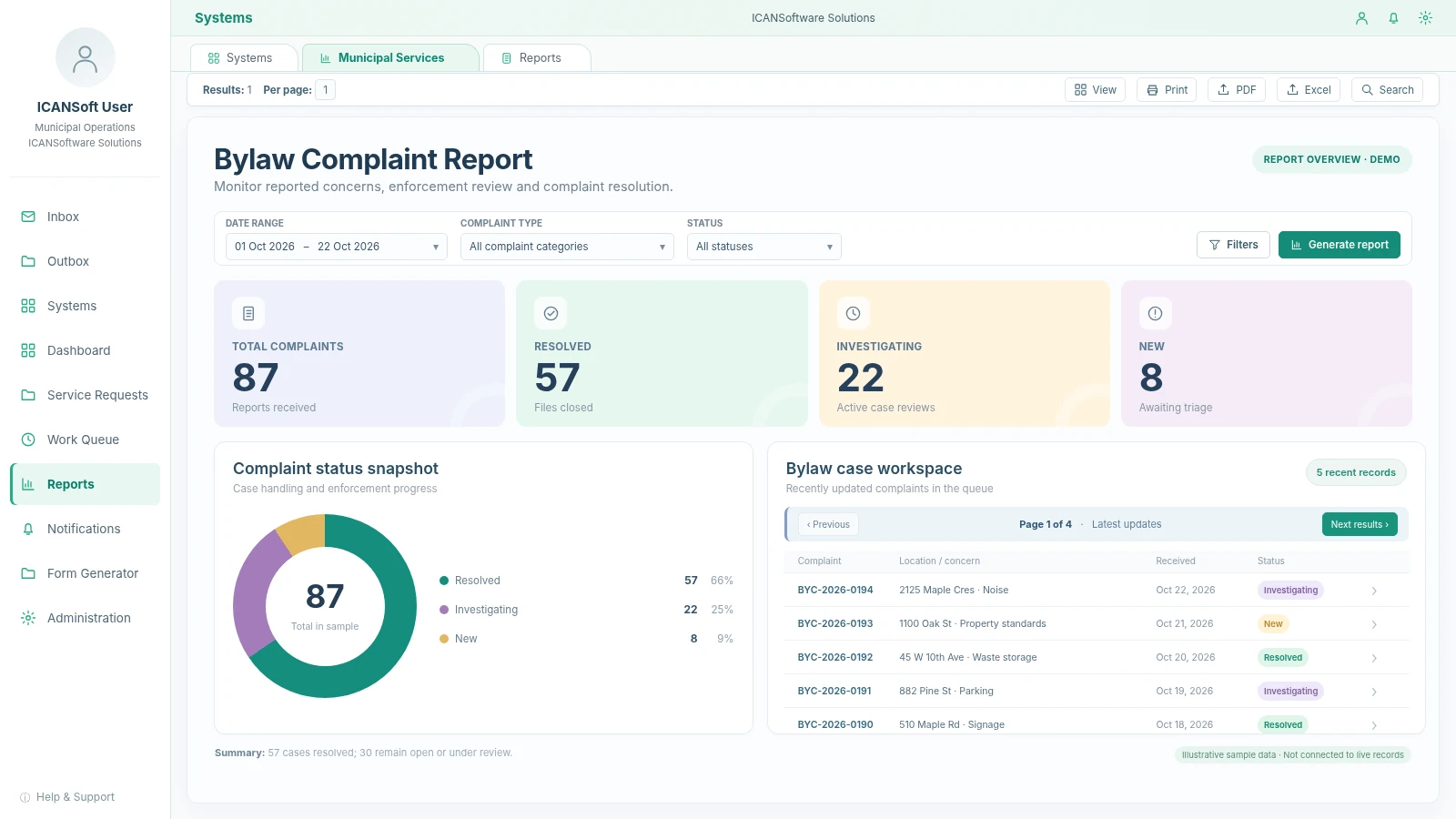This screenshot has width=1456, height=819.
Task: Click the Investigating clock card icon
Action: pos(853,313)
